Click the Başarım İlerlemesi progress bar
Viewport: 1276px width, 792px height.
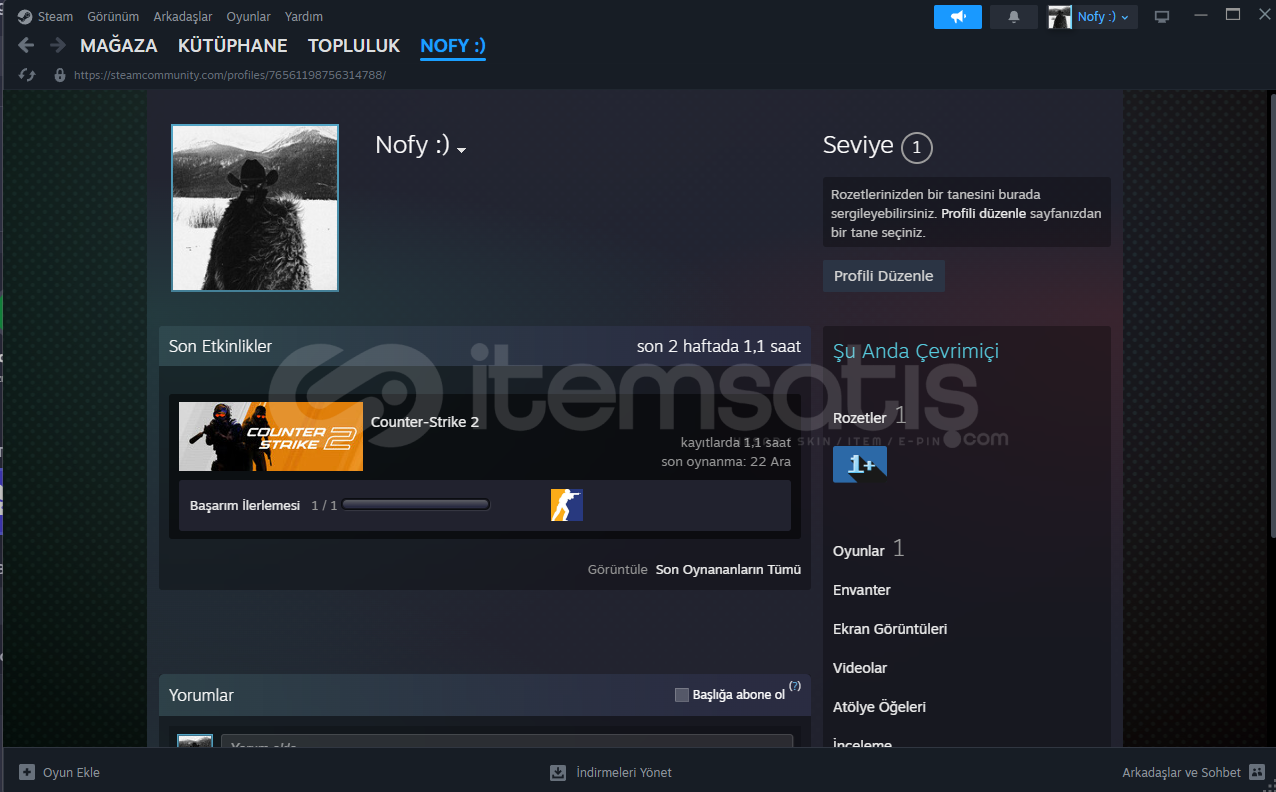tap(415, 505)
